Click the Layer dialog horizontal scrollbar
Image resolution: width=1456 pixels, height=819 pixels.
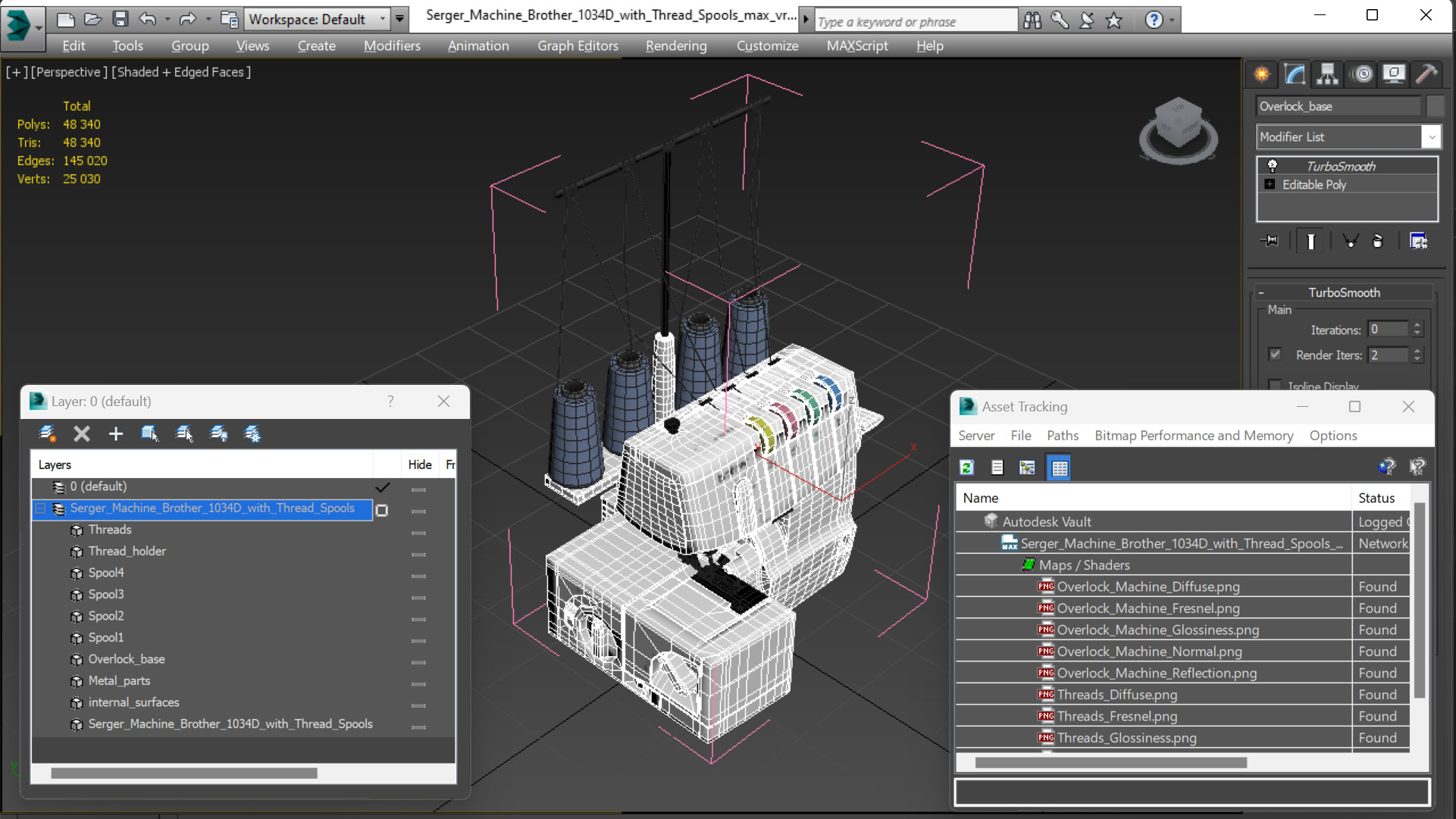184,773
